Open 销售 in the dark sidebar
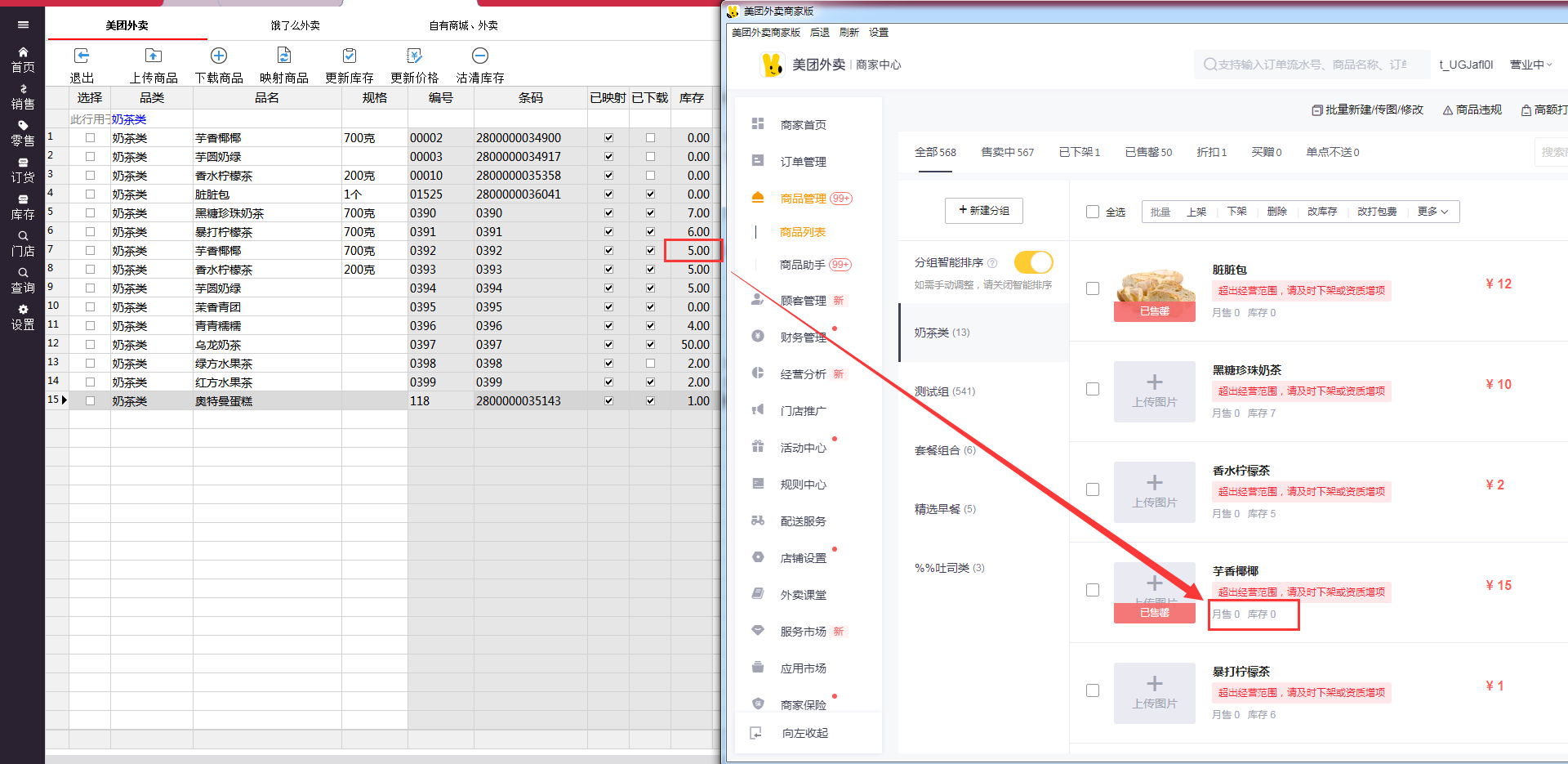The height and width of the screenshot is (764, 1568). (23, 97)
